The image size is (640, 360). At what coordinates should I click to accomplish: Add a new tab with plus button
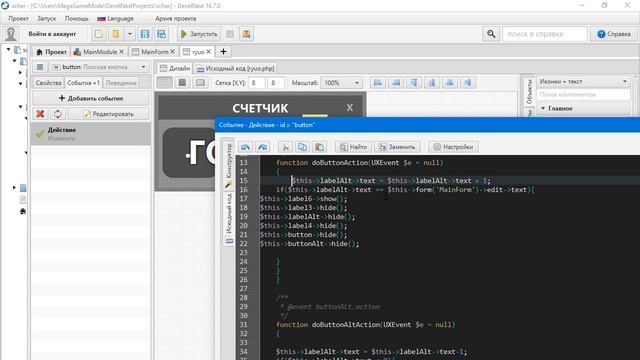223,52
